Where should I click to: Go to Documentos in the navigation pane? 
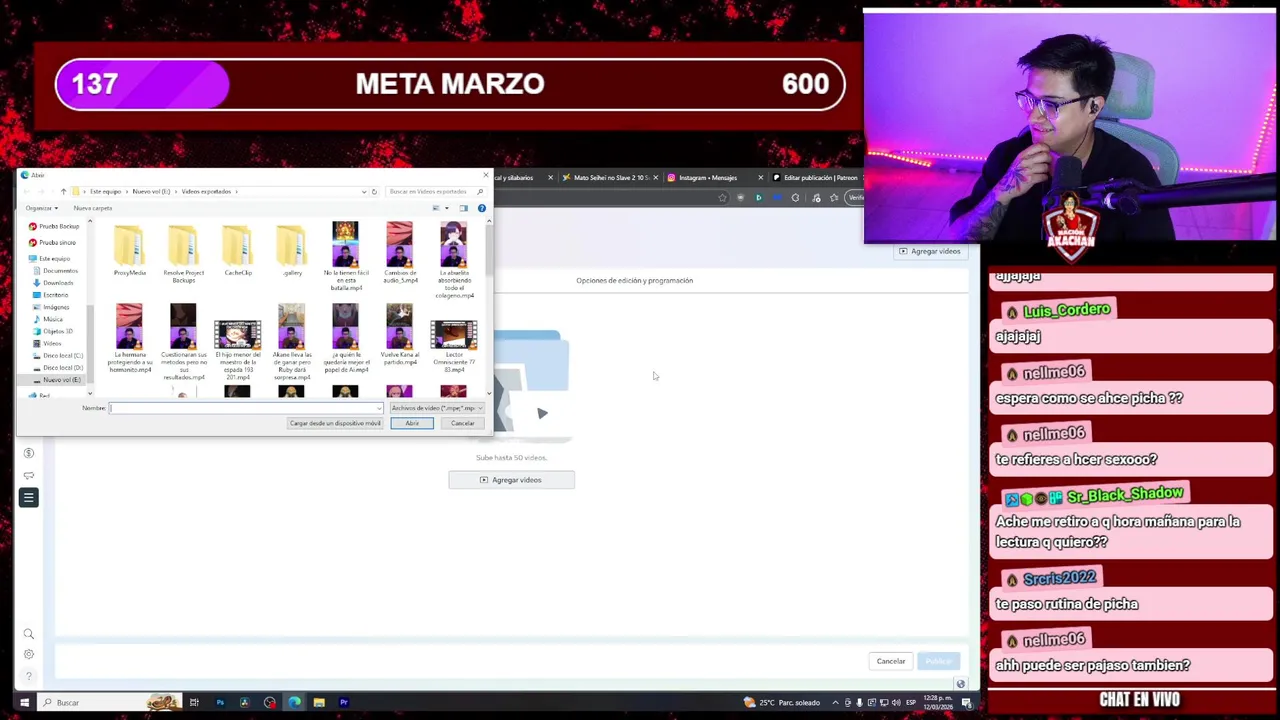[x=56, y=270]
